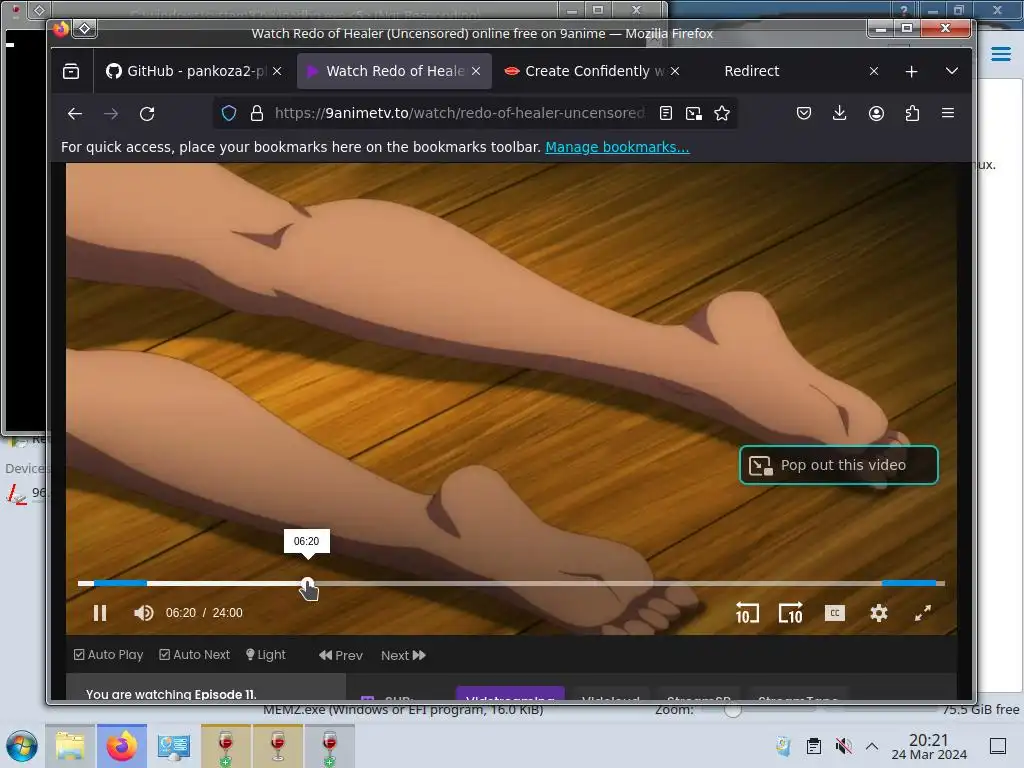Image resolution: width=1024 pixels, height=768 pixels.
Task: Close the Redirect tab
Action: point(874,71)
